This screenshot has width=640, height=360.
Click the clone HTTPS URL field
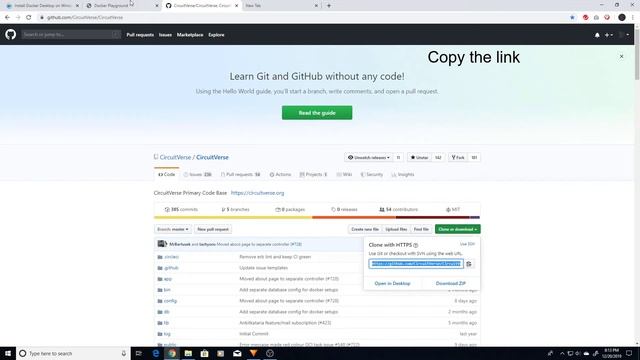pos(416,264)
